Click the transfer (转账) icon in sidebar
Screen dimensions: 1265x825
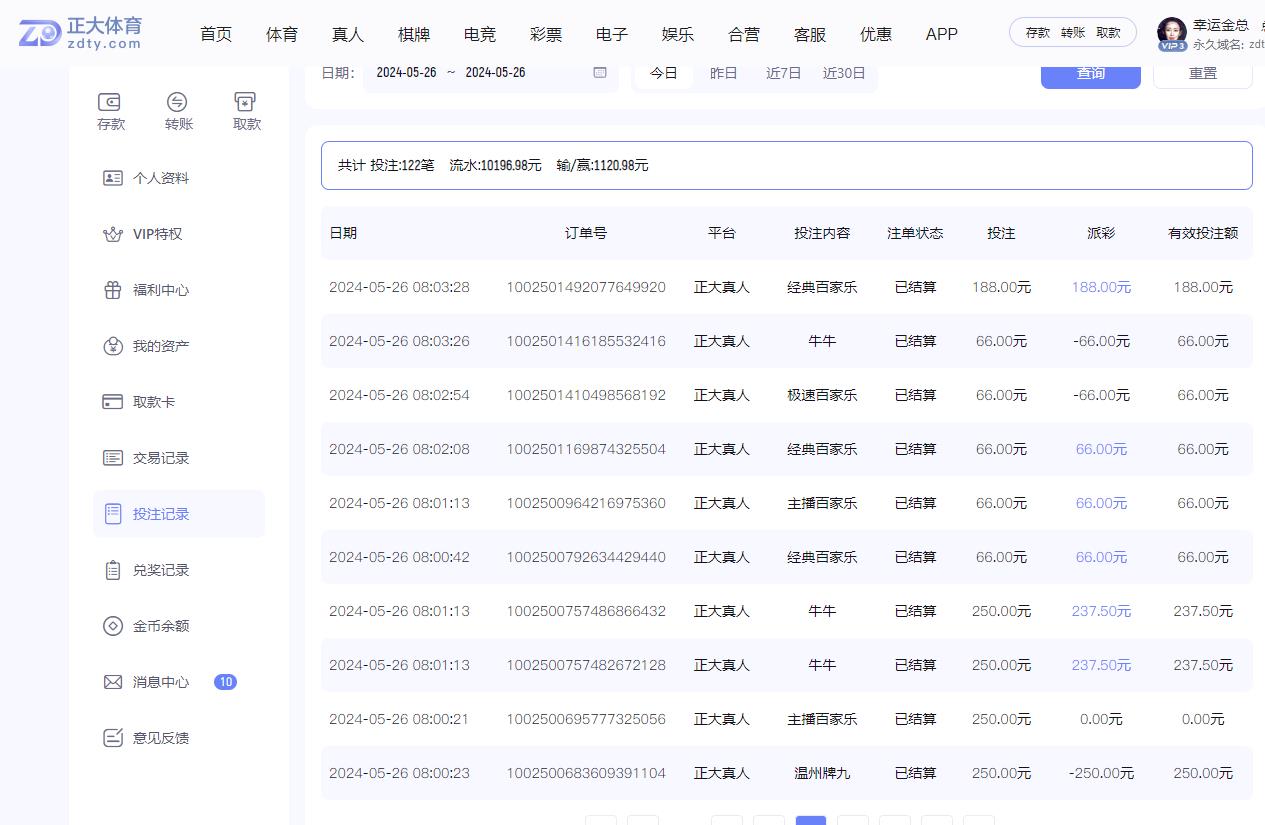(x=178, y=102)
